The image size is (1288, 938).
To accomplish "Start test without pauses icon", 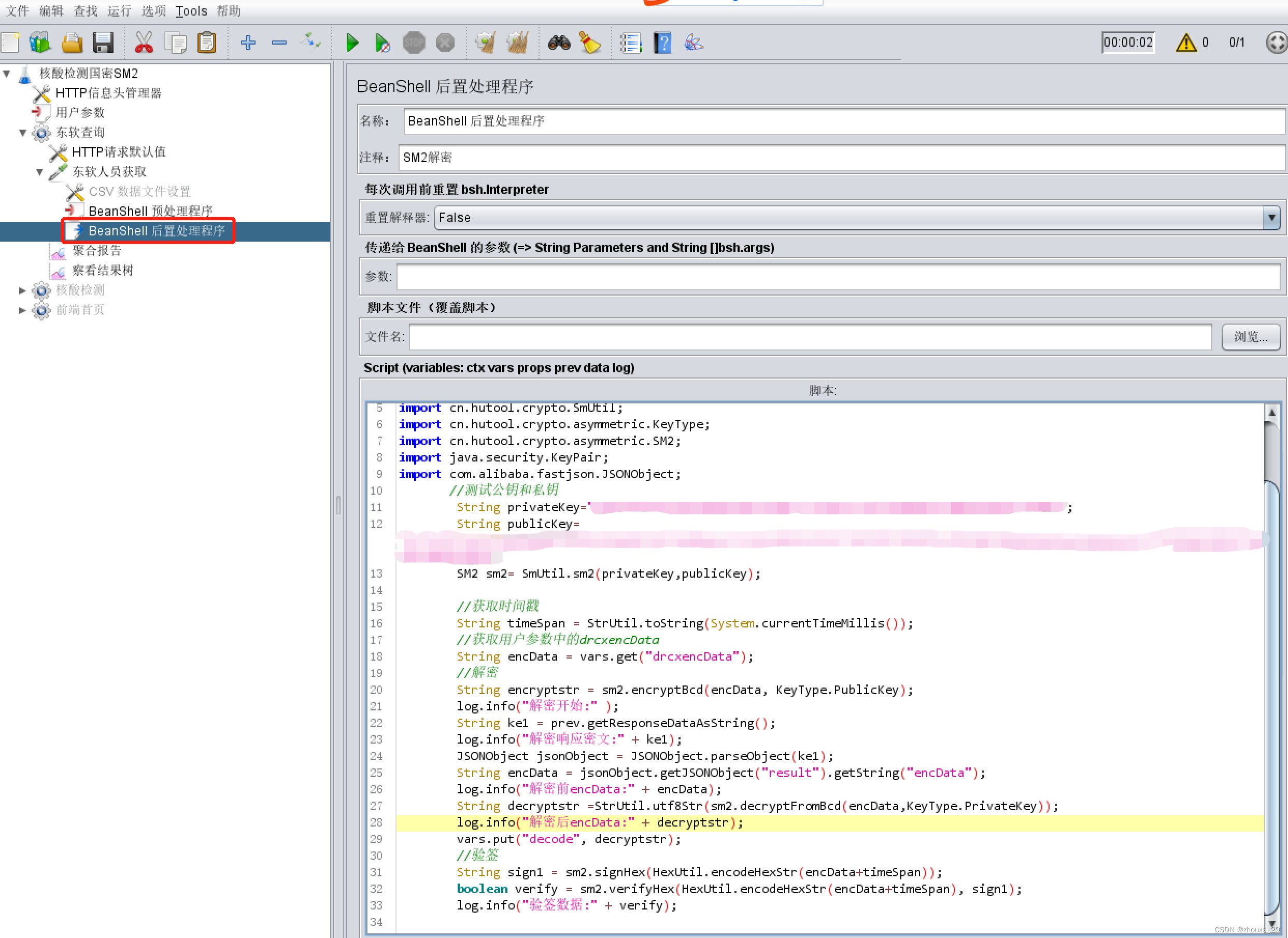I will point(382,43).
